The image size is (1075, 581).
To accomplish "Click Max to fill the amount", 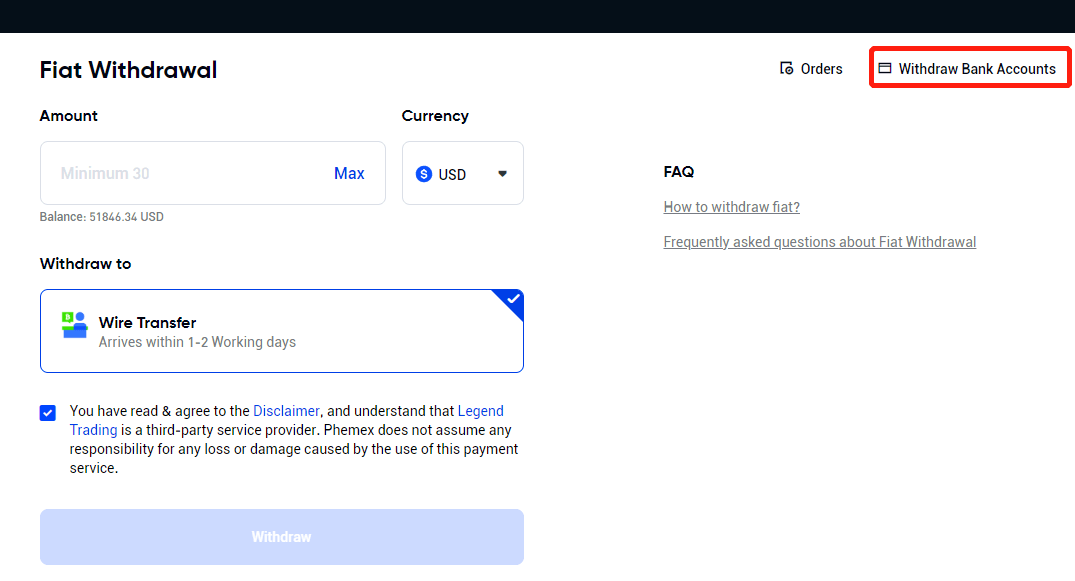I will 349,174.
